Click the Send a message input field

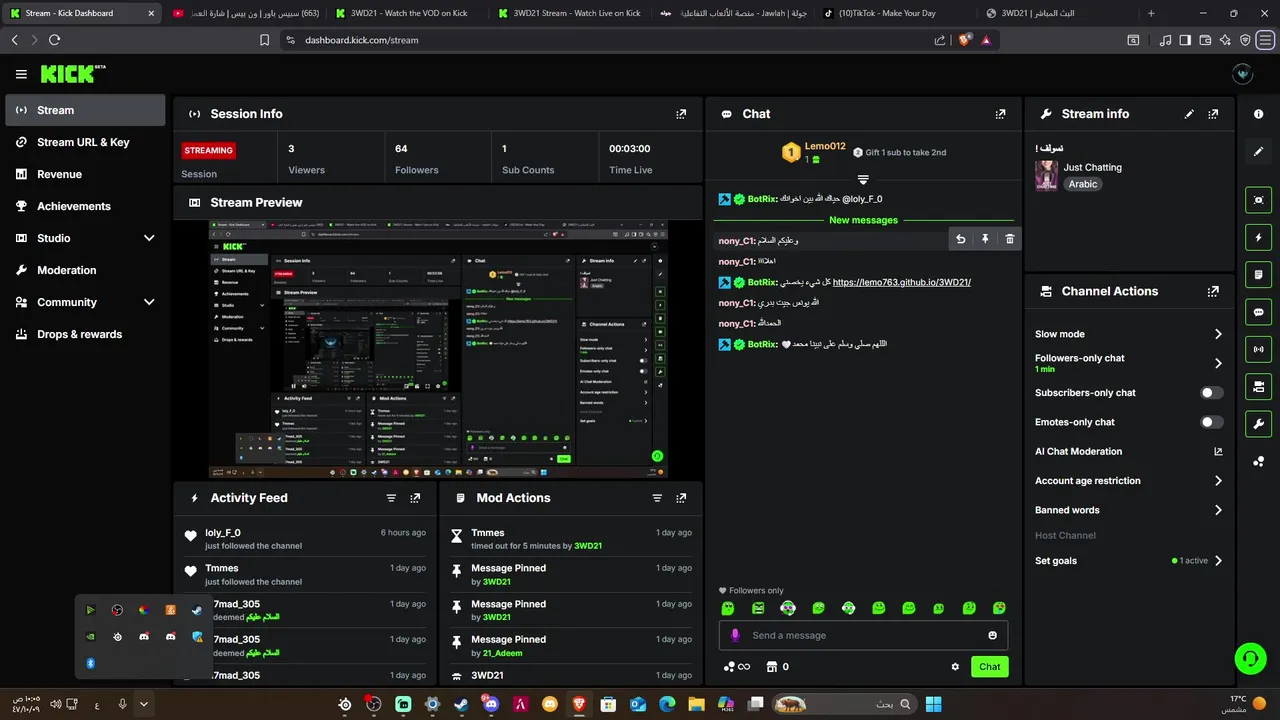(x=863, y=635)
